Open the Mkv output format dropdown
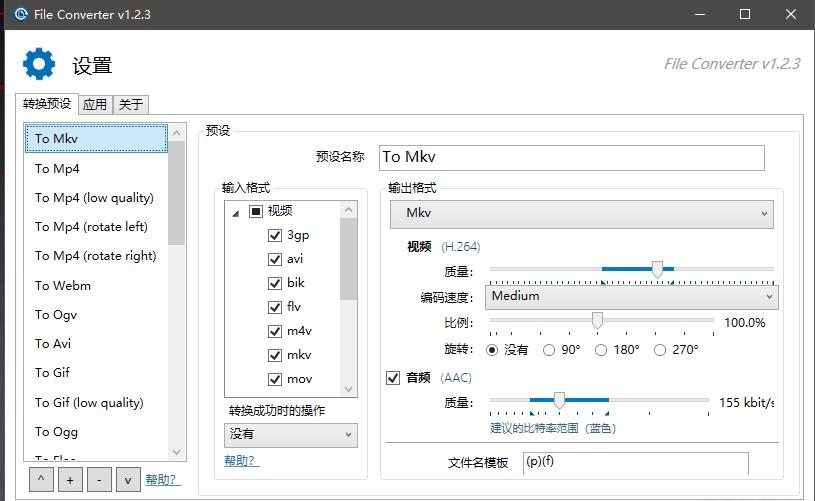Viewport: 815px width, 501px height. pos(582,214)
